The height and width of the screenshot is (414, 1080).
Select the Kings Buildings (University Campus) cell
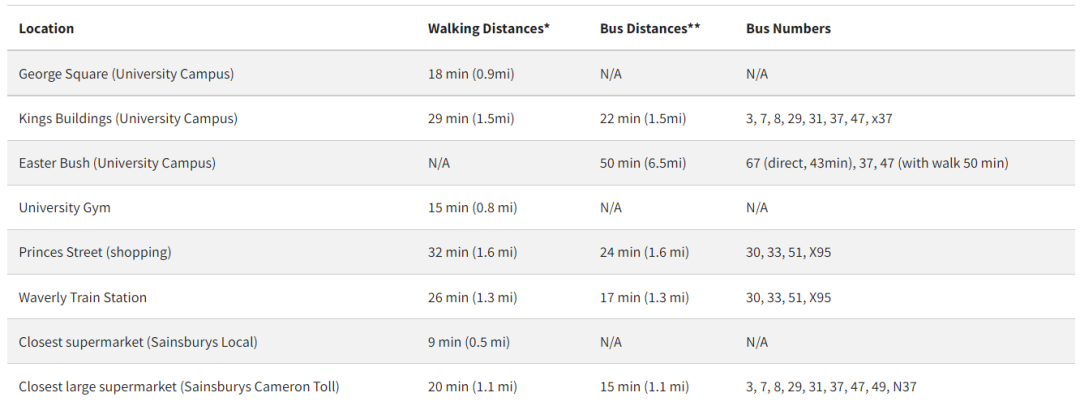[x=128, y=118]
